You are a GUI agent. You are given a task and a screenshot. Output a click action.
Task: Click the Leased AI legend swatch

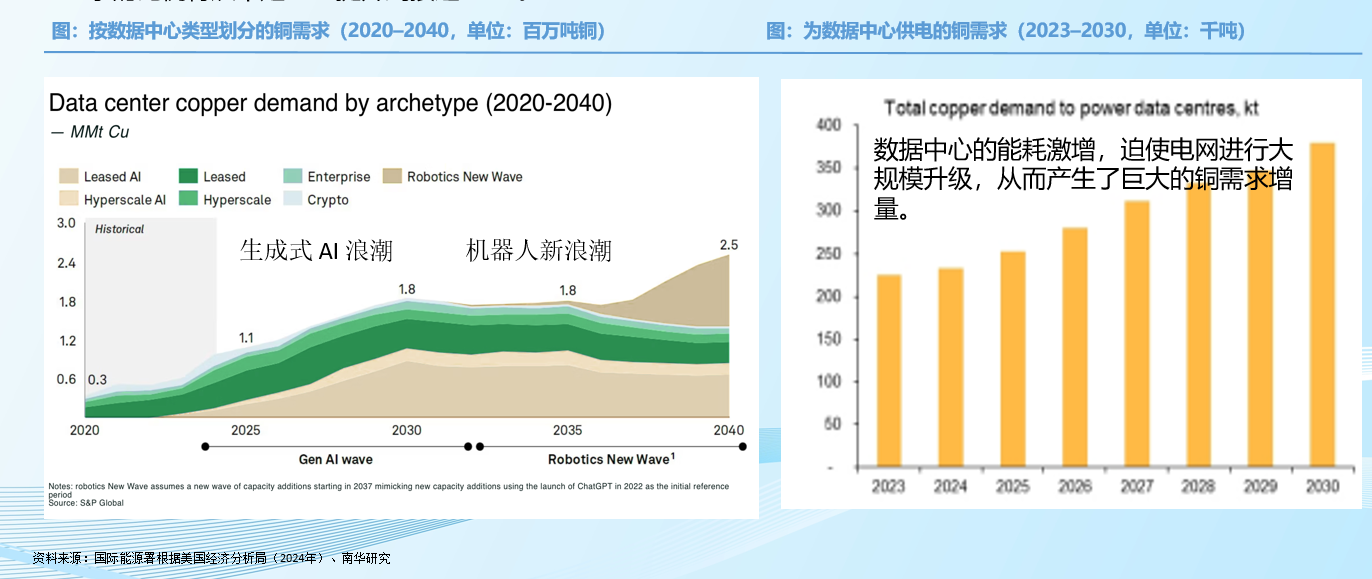pyautogui.click(x=68, y=177)
